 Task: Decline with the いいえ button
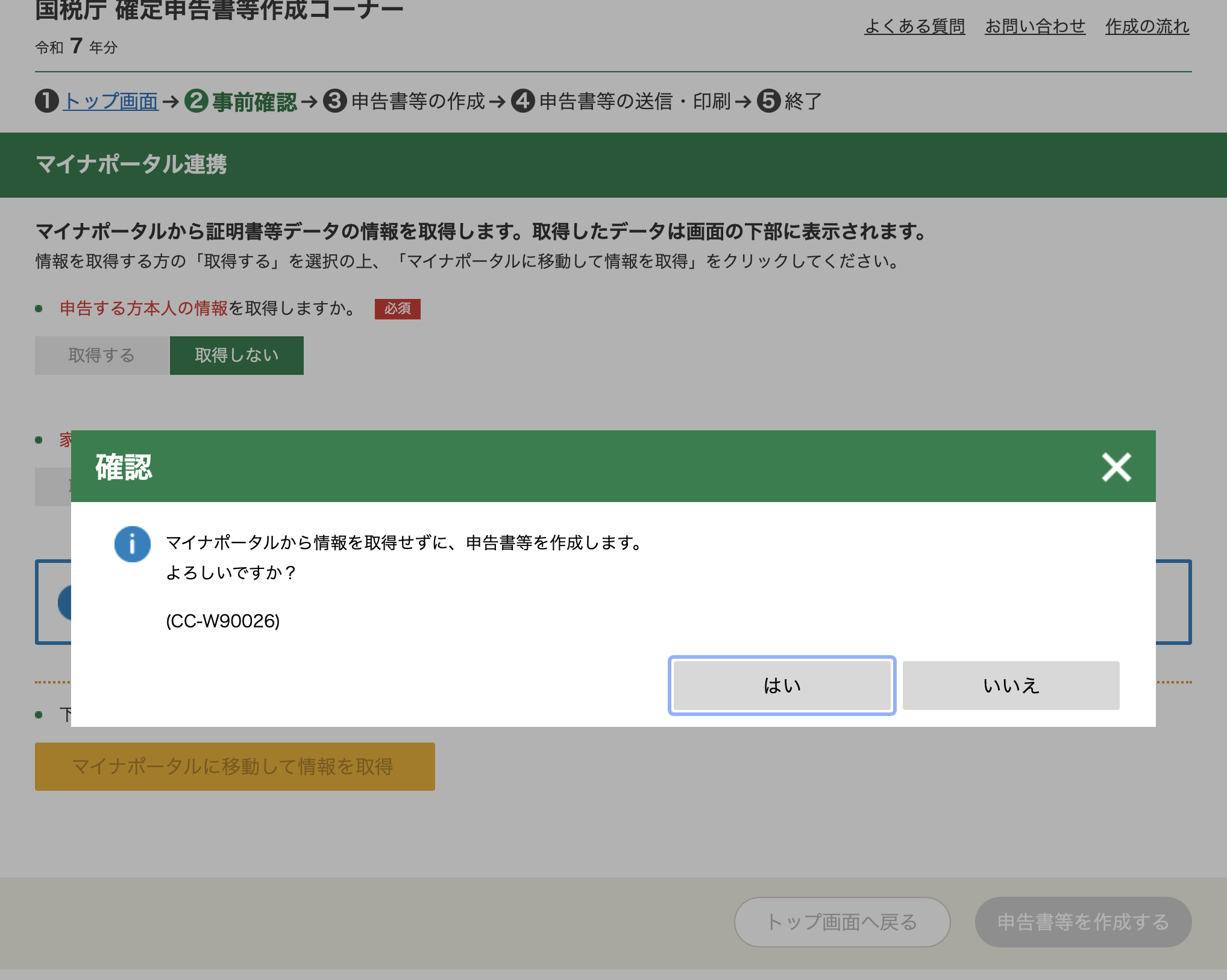tap(1011, 685)
